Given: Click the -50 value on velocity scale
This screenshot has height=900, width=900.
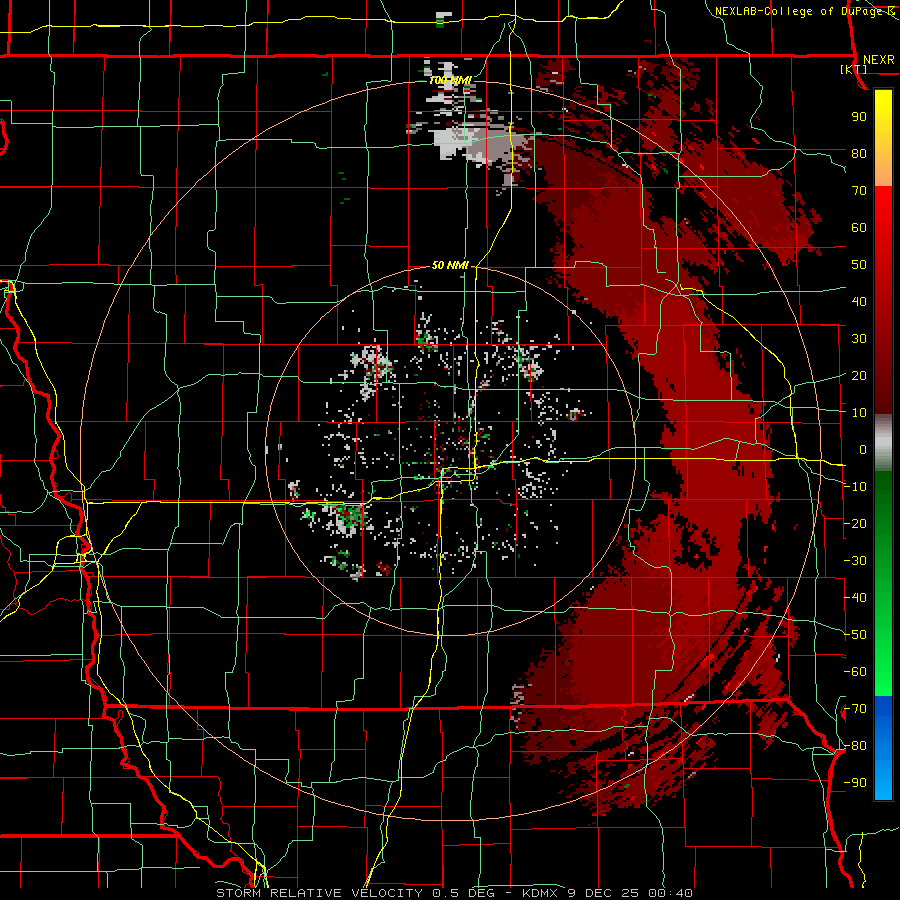Looking at the screenshot, I should [x=855, y=635].
